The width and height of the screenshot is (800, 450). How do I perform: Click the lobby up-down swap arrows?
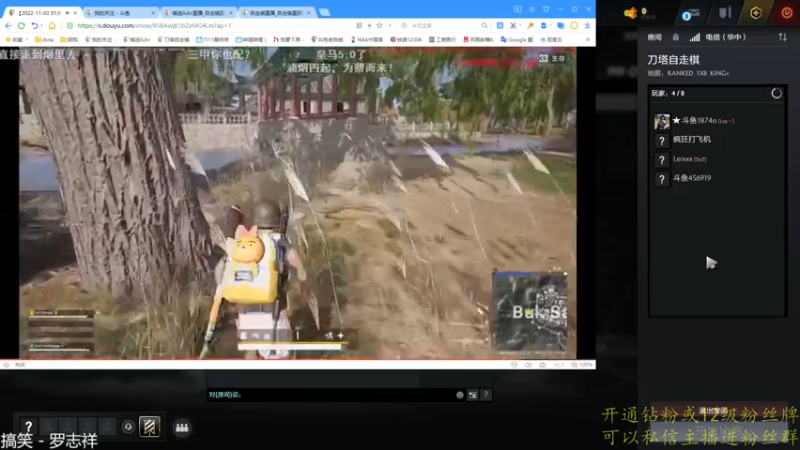pyautogui.click(x=782, y=37)
